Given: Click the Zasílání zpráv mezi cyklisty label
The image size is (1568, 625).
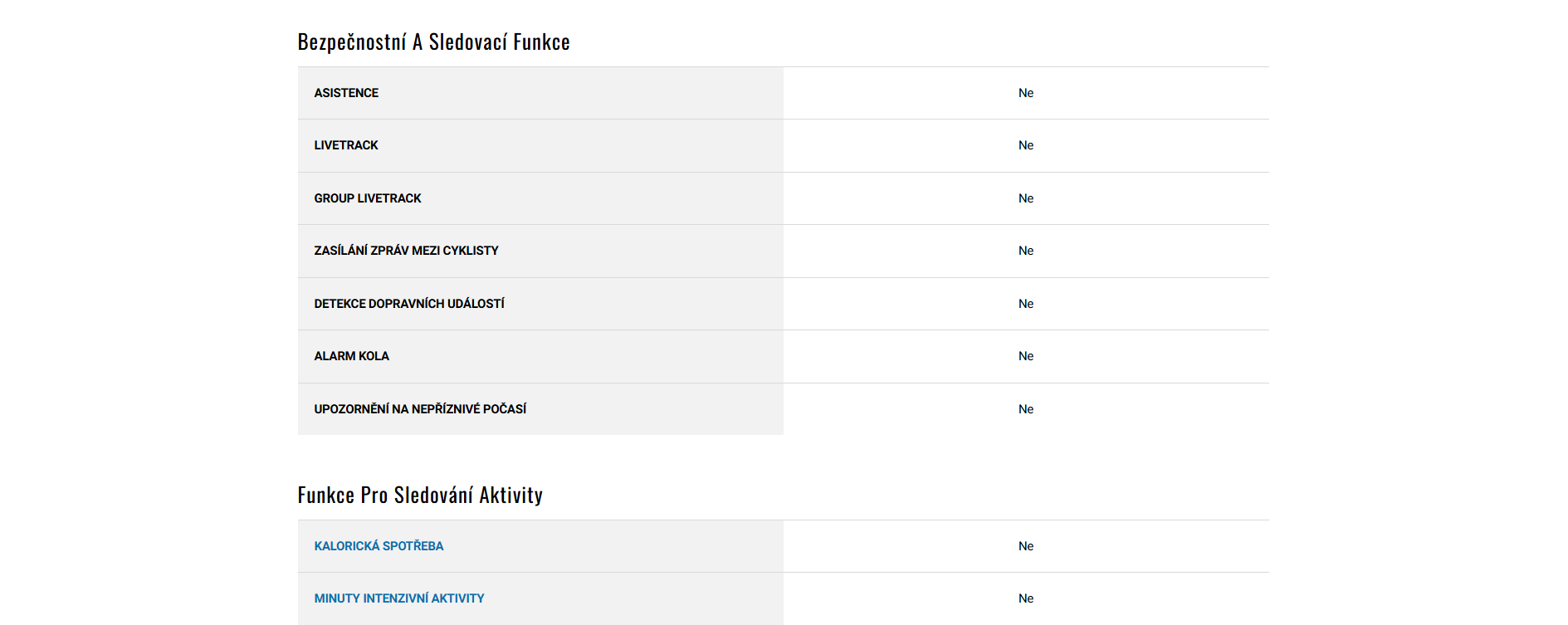Looking at the screenshot, I should point(406,251).
